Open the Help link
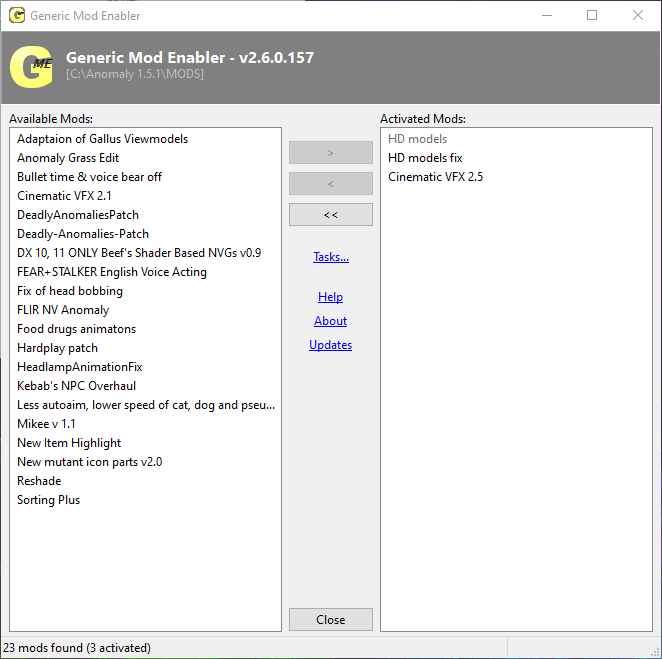This screenshot has height=659, width=662. (x=330, y=297)
